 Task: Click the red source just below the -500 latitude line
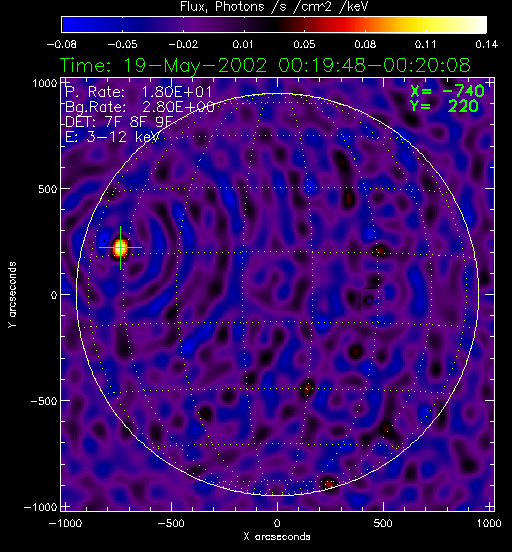[x=307, y=389]
